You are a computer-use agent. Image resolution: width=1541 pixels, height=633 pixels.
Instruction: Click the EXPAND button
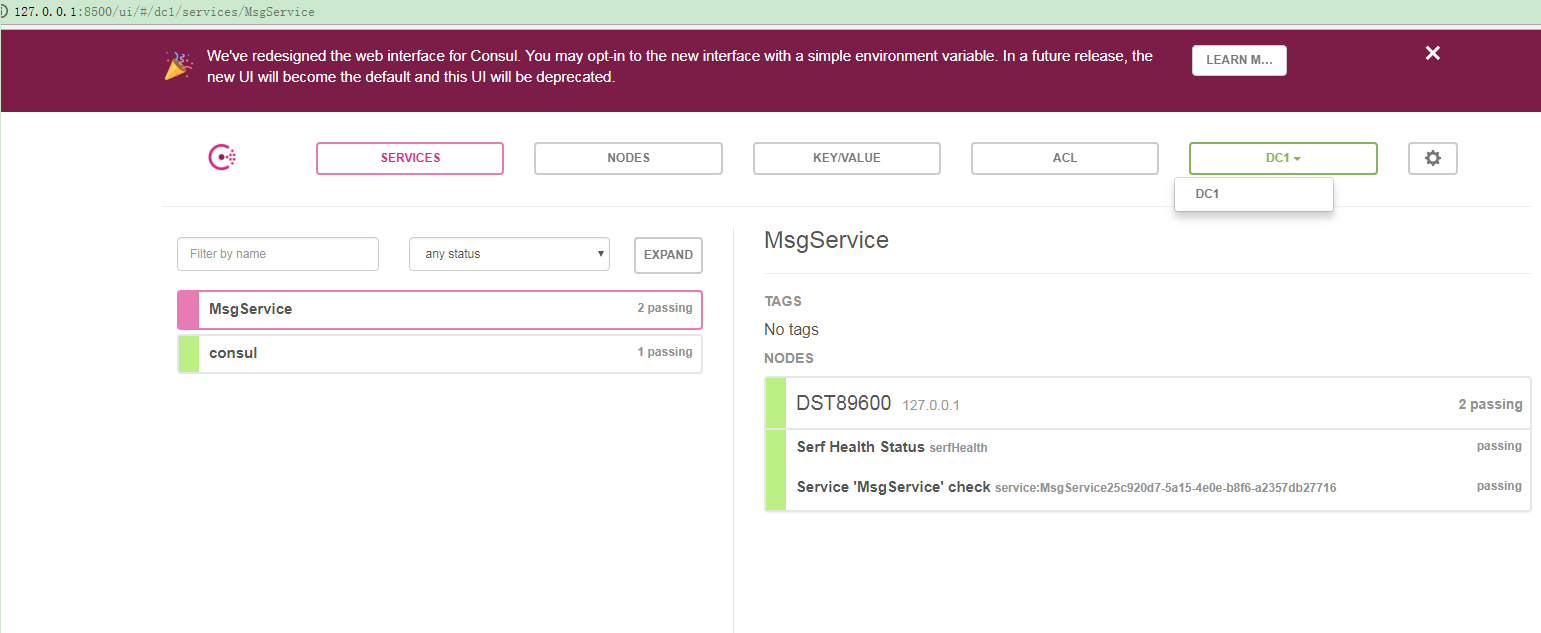pyautogui.click(x=668, y=255)
